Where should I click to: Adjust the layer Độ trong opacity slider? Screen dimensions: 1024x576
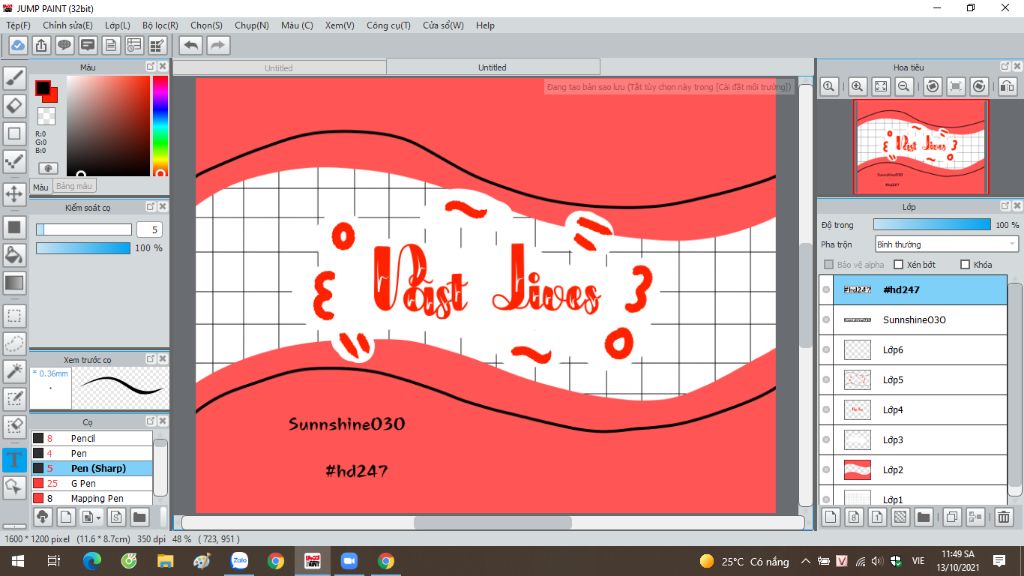[x=931, y=224]
